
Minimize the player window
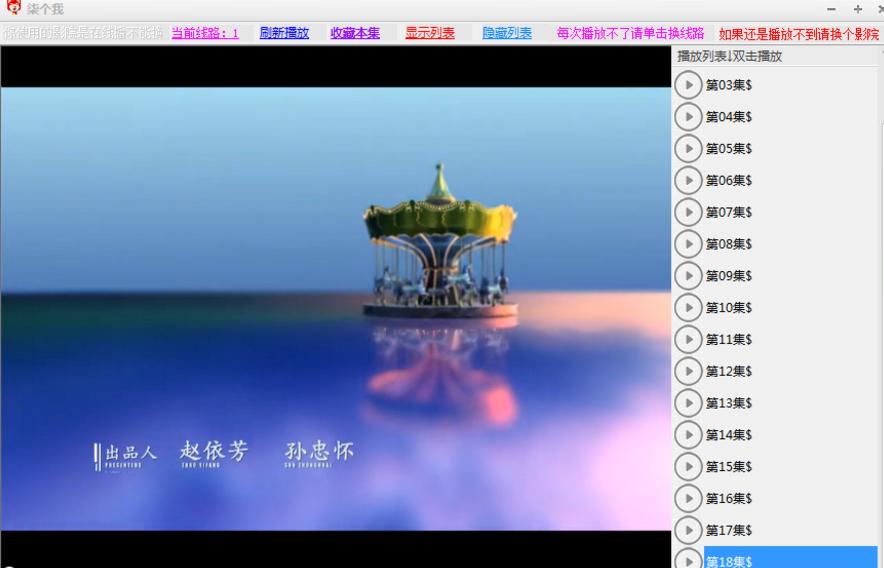click(831, 9)
